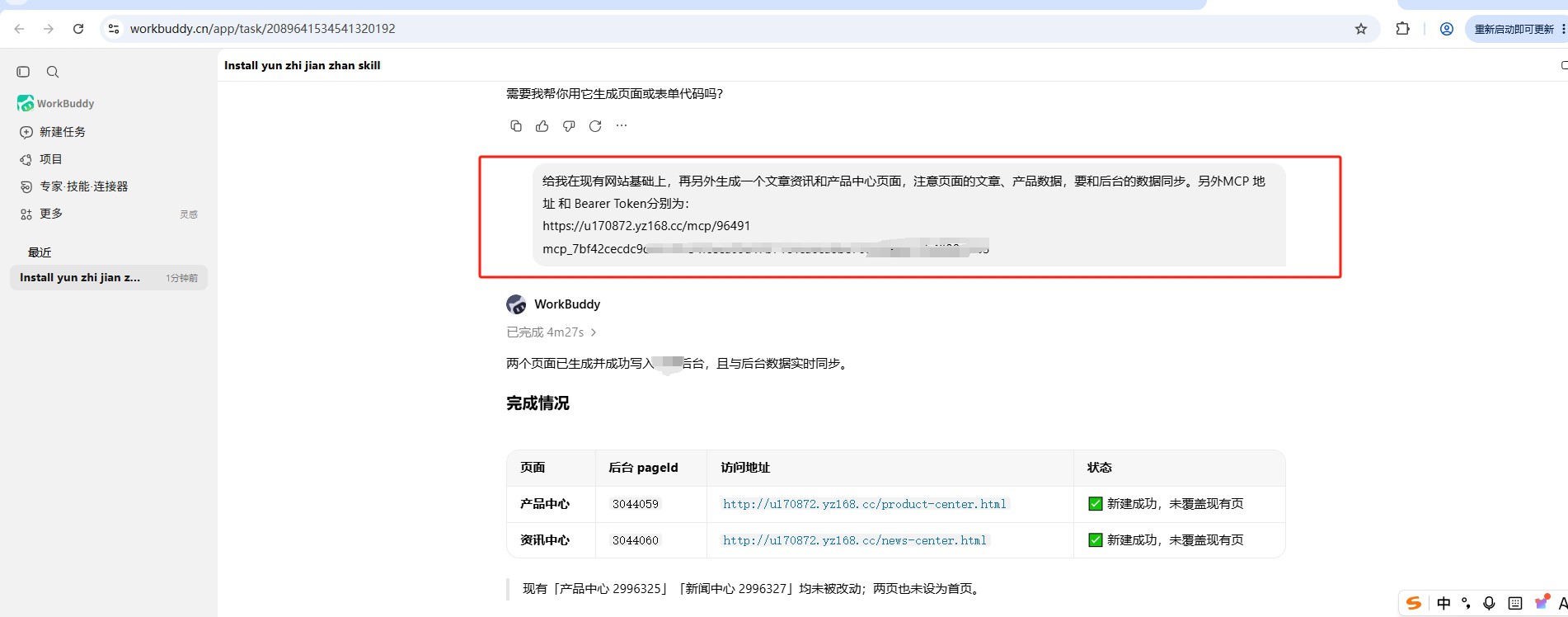
Task: Open the news-center.html link
Action: coord(855,540)
